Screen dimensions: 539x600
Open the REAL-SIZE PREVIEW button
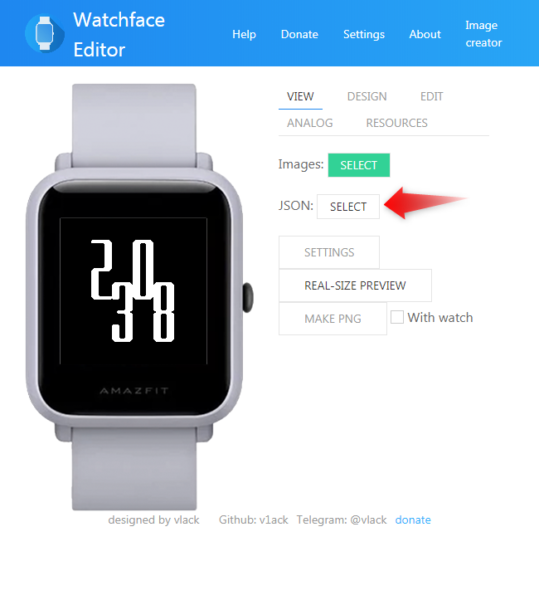[355, 285]
